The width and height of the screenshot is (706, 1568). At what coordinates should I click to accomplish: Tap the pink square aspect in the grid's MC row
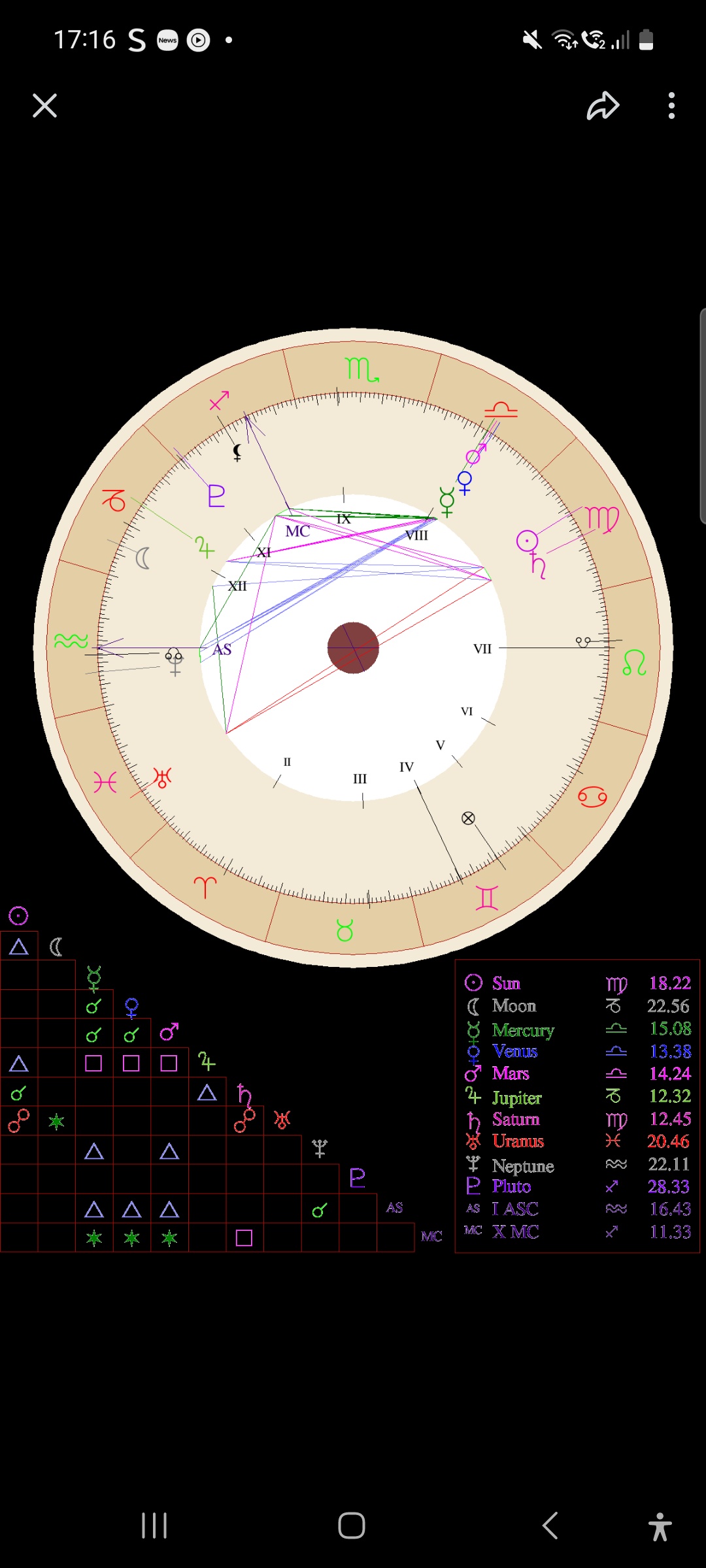[x=244, y=1237]
